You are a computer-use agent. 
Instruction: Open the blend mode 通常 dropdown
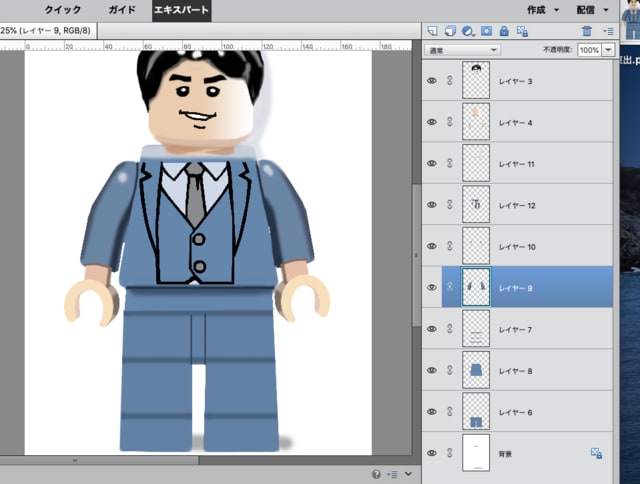pyautogui.click(x=462, y=50)
